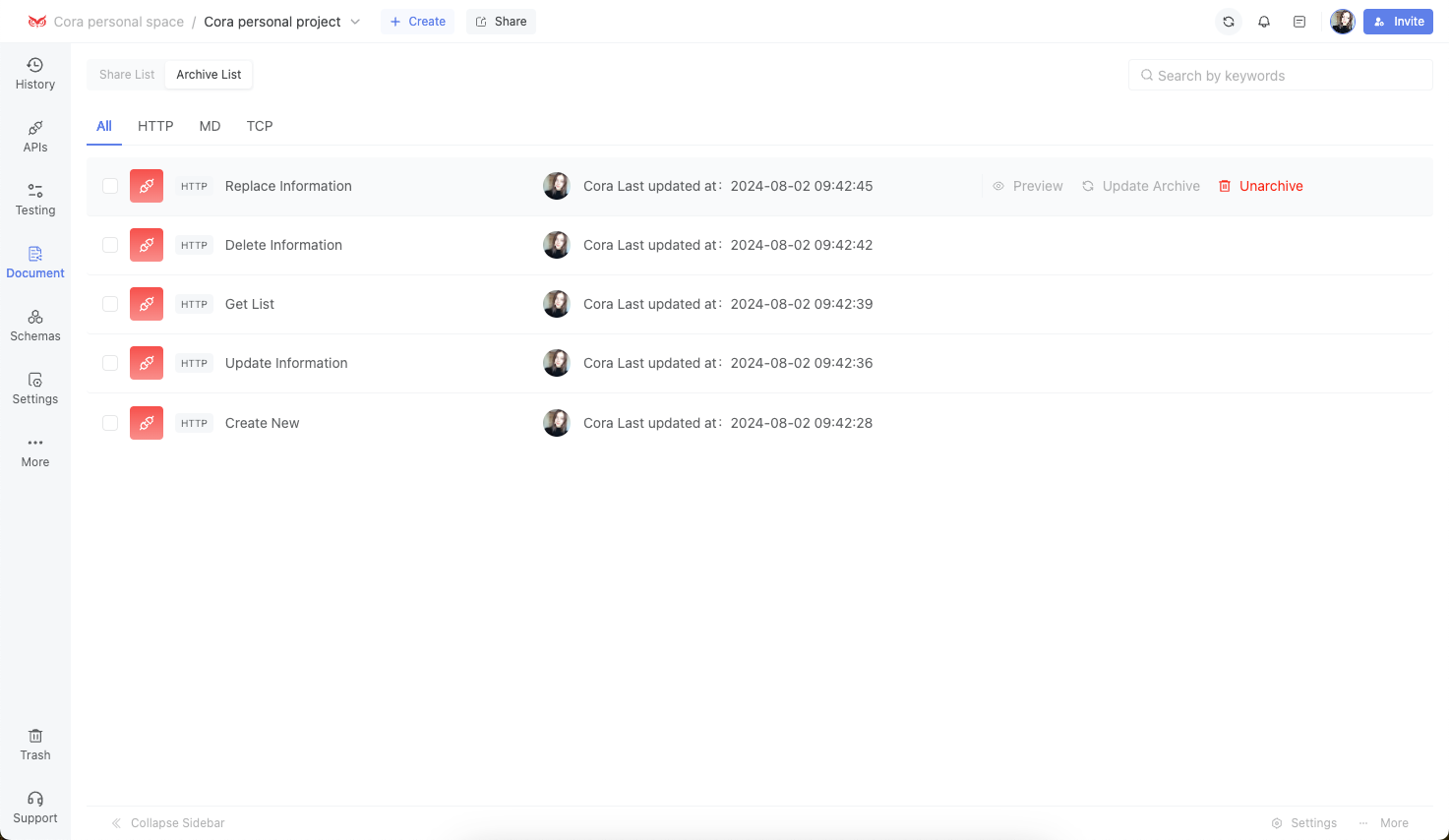Click the timestamp 2024-08-02 09:42:28

tap(802, 423)
